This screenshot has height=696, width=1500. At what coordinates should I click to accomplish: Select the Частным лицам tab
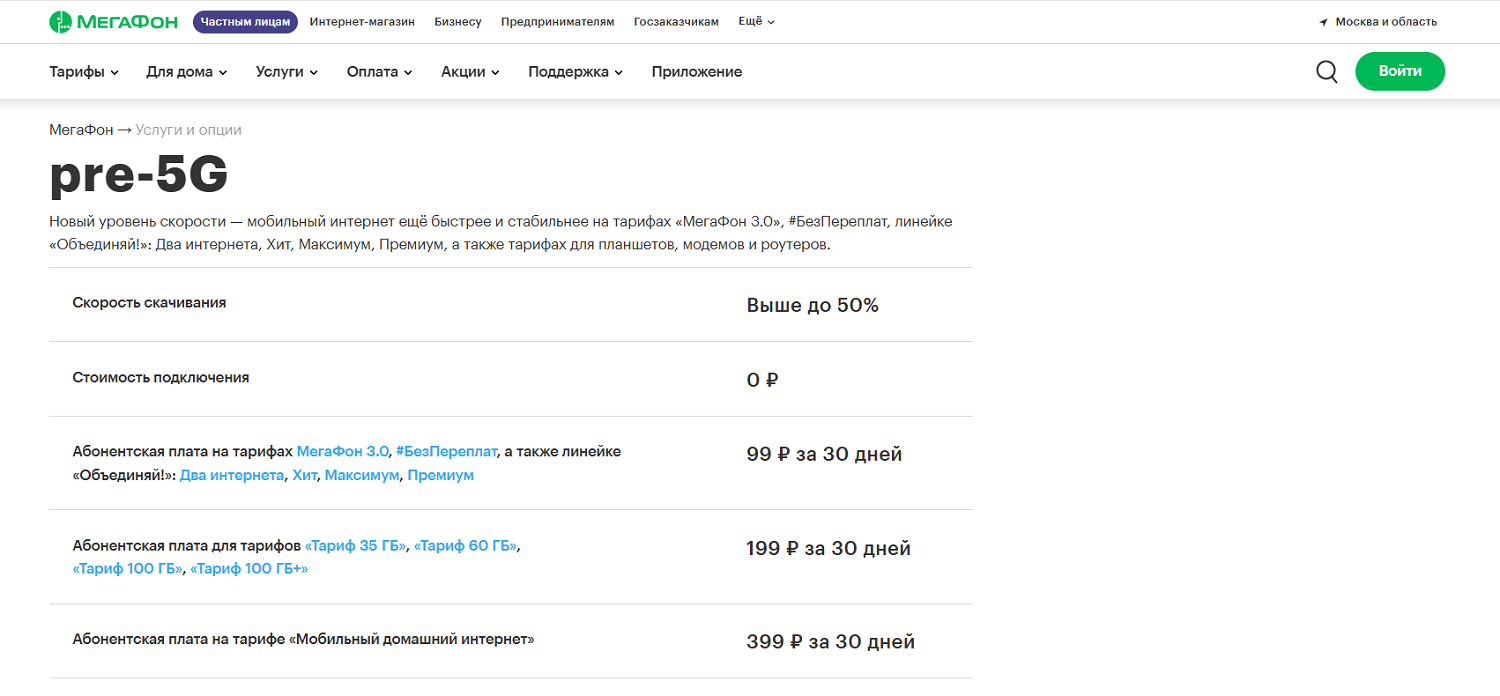245,21
